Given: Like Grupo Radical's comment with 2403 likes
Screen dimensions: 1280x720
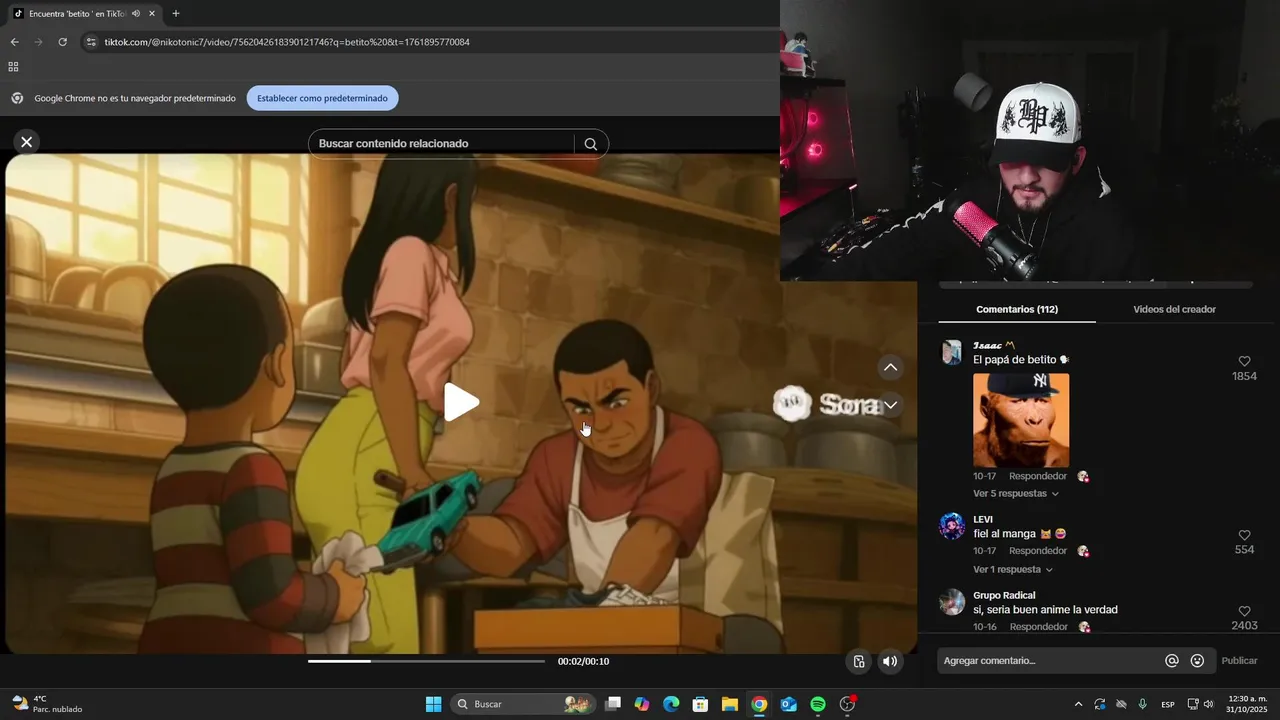Looking at the screenshot, I should pos(1244,611).
